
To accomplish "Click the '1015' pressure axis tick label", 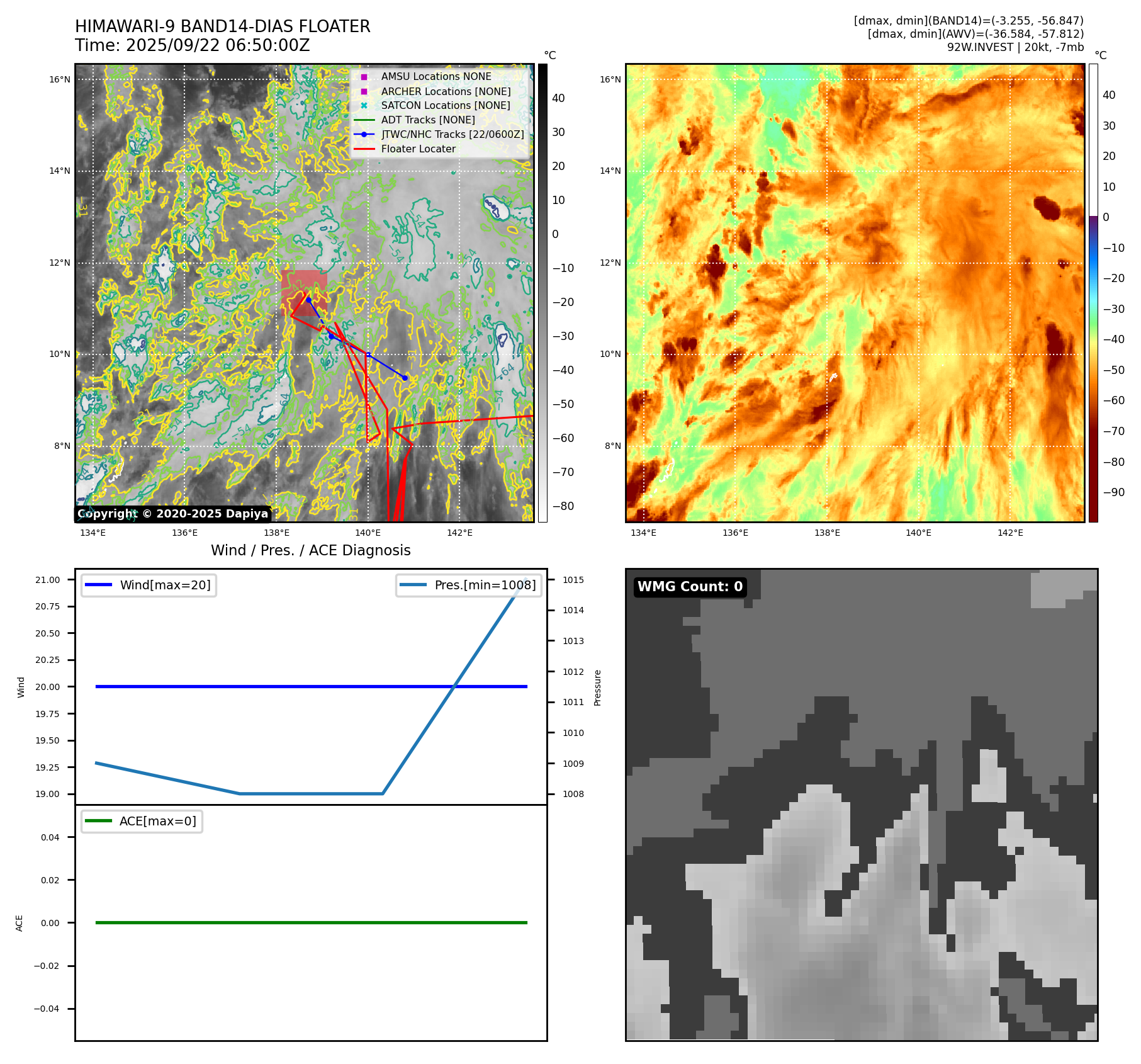I will point(573,580).
